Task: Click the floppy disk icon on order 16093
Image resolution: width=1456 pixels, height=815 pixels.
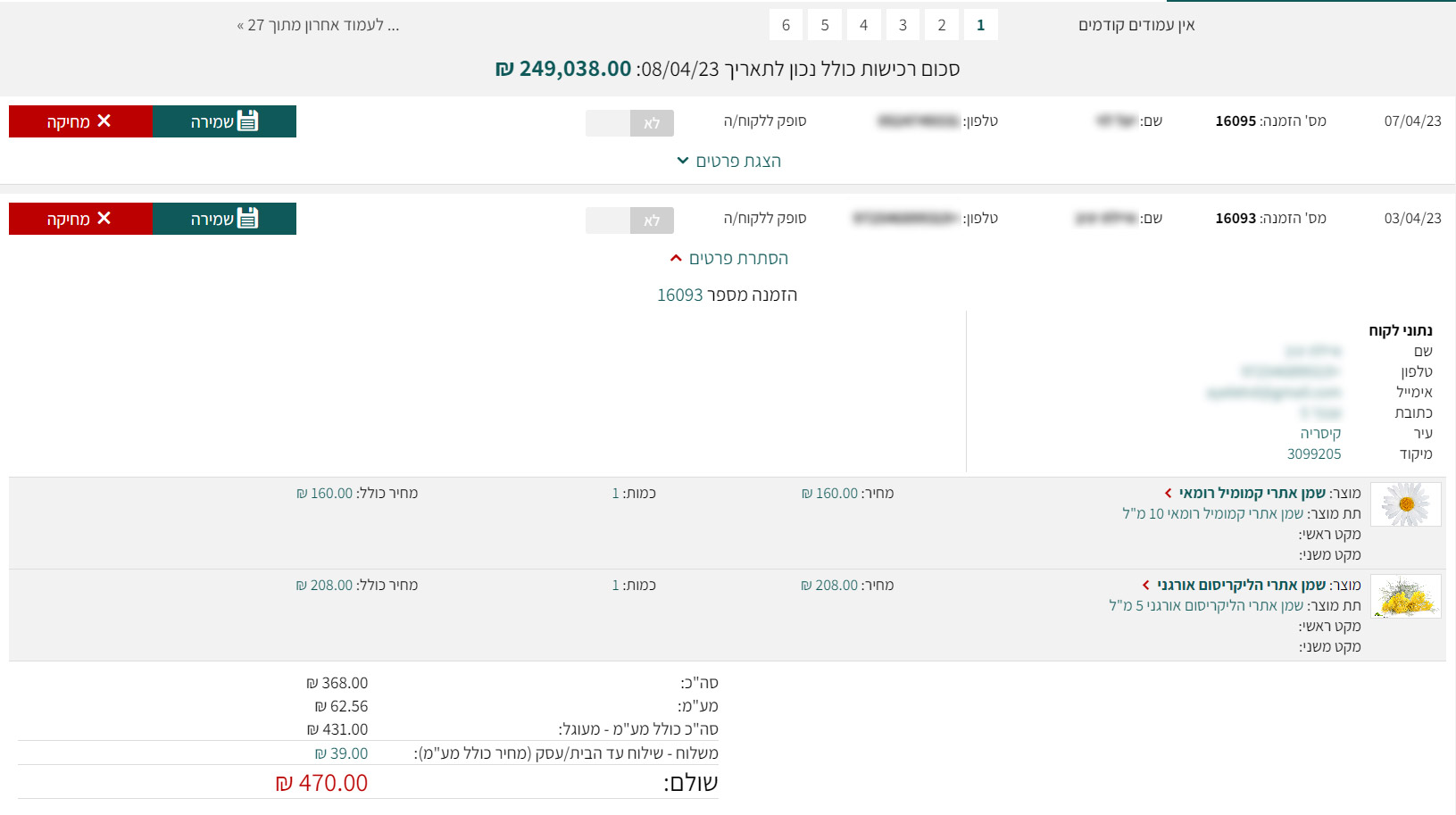Action: (248, 219)
